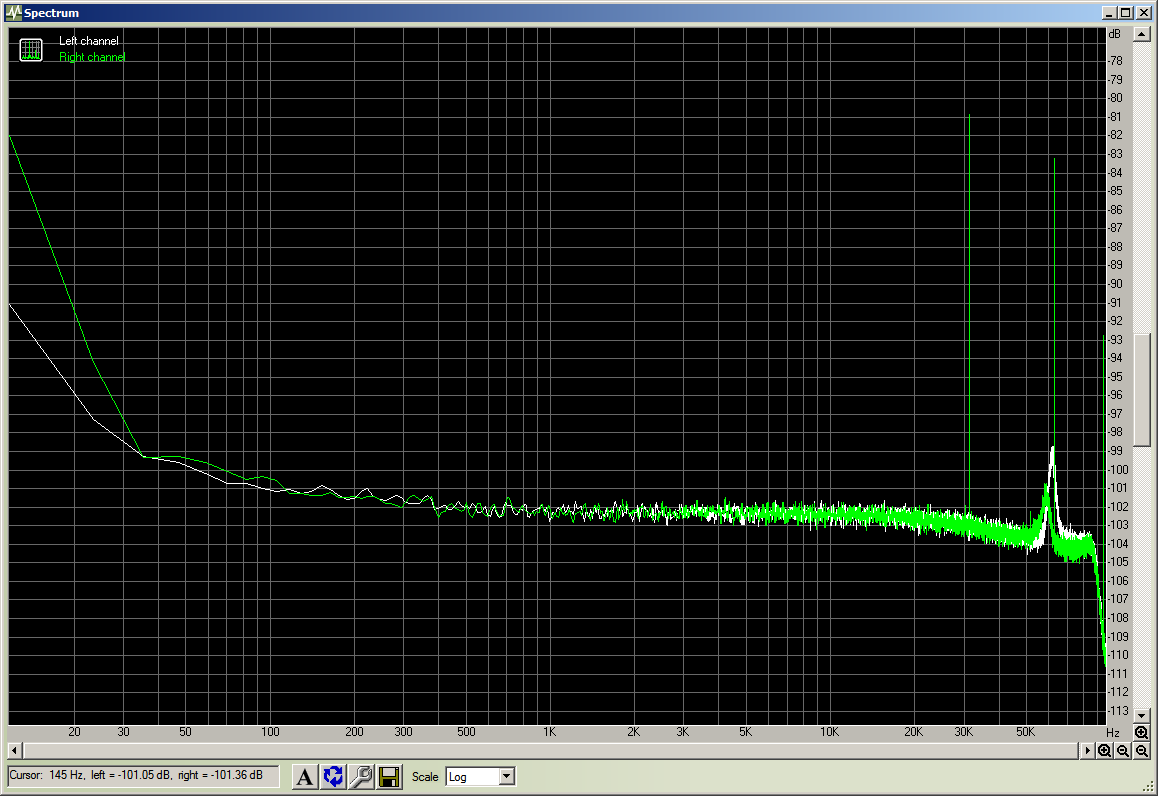Screen dimensions: 1158x796
Task: Click the green Right channel legend label
Action: click(x=92, y=57)
